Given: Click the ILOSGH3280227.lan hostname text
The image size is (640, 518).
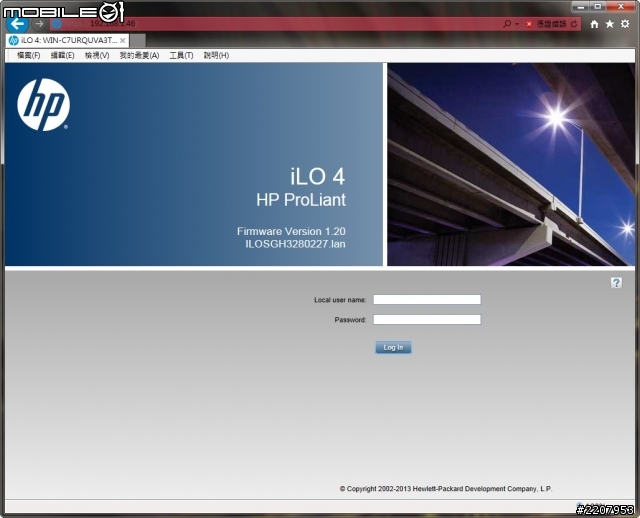Looking at the screenshot, I should pyautogui.click(x=295, y=244).
